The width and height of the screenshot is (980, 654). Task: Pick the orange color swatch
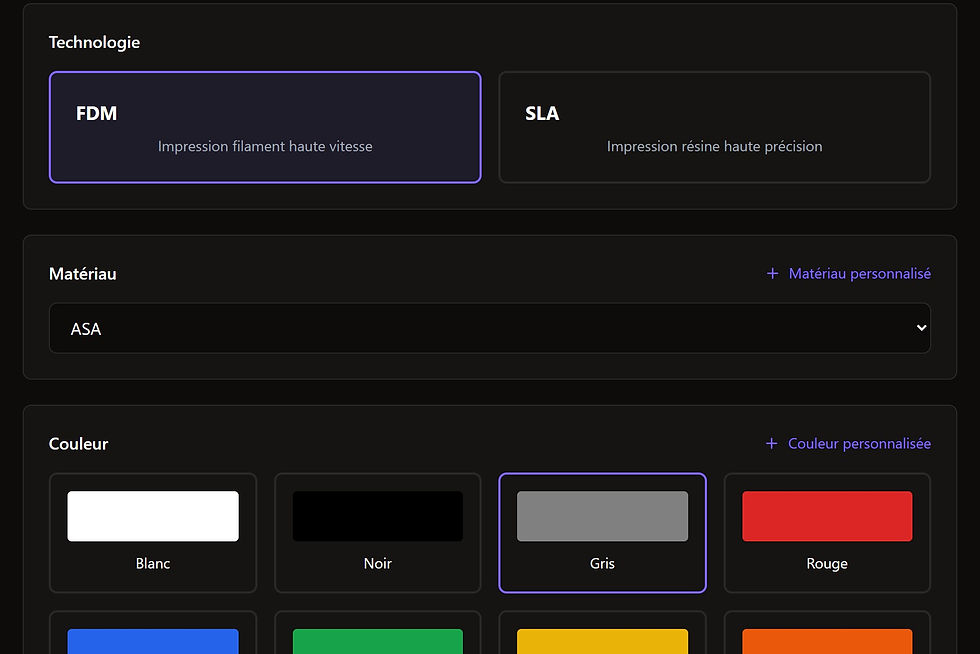click(827, 633)
